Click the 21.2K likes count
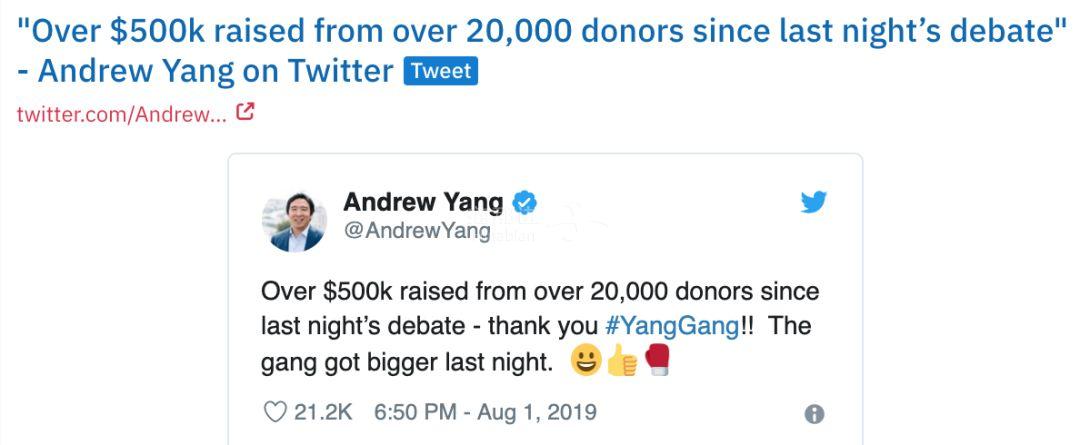The width and height of the screenshot is (1080, 445). [323, 412]
